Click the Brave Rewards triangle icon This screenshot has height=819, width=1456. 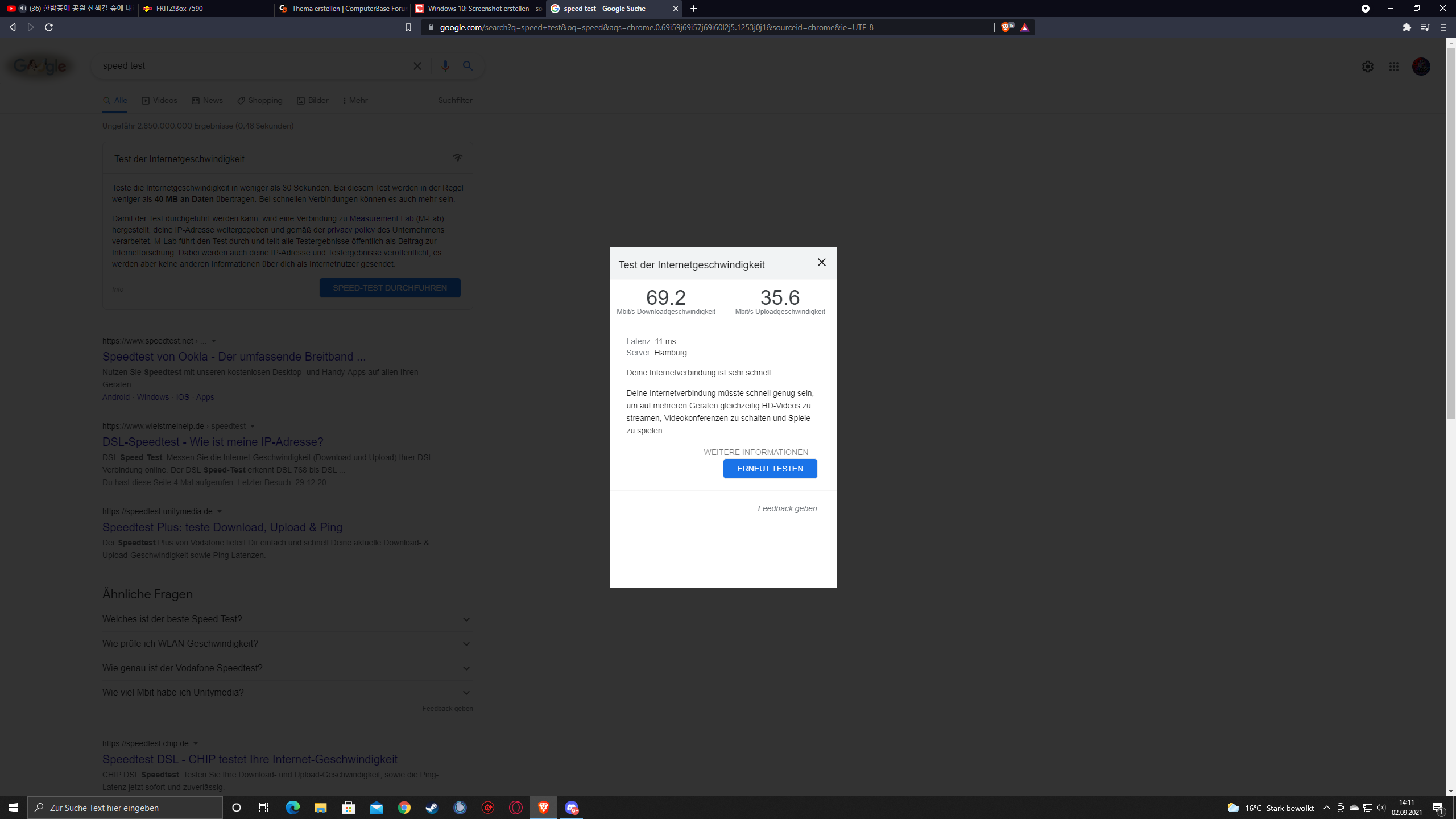[1024, 27]
